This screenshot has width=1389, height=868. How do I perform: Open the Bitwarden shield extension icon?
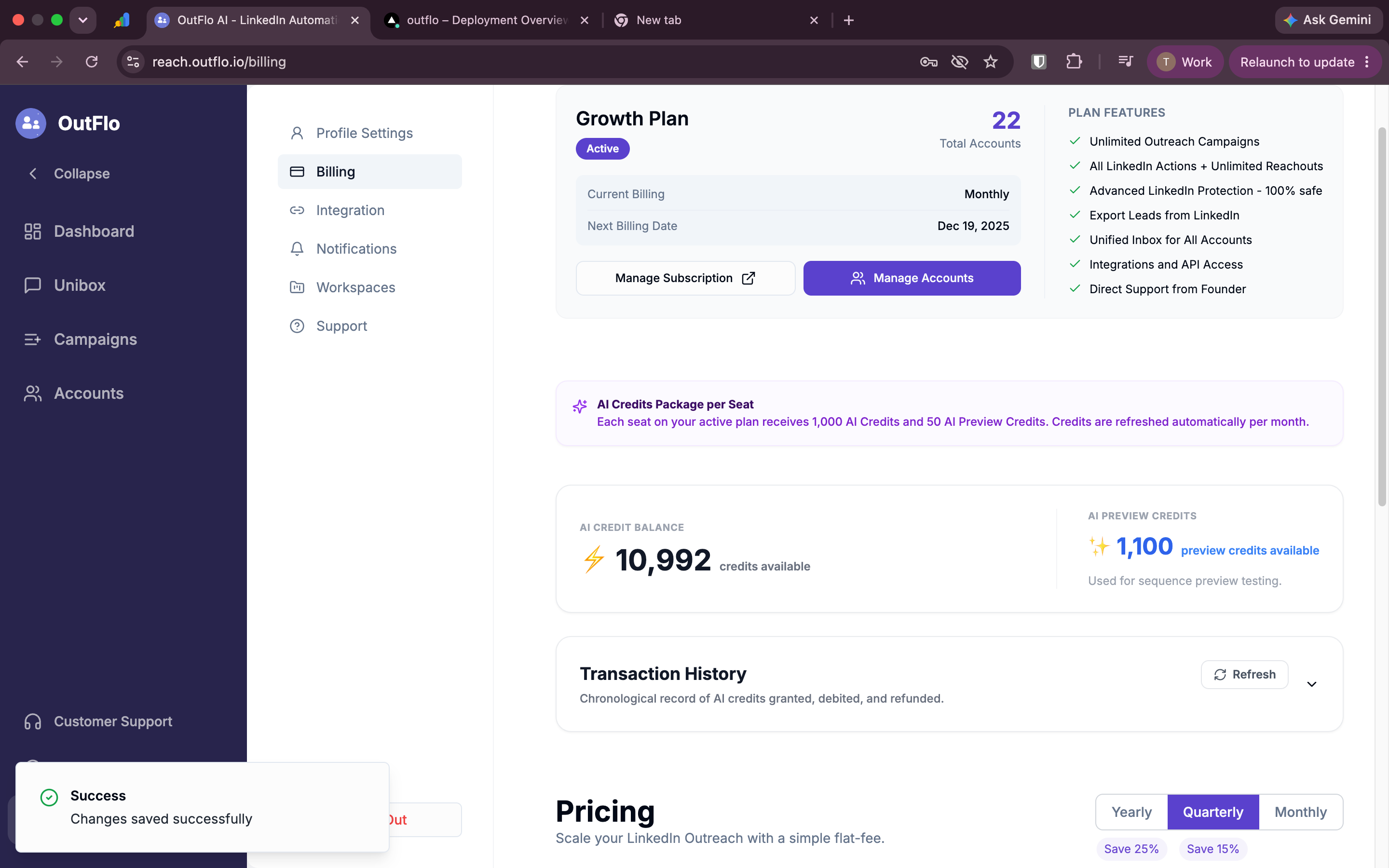[1039, 62]
